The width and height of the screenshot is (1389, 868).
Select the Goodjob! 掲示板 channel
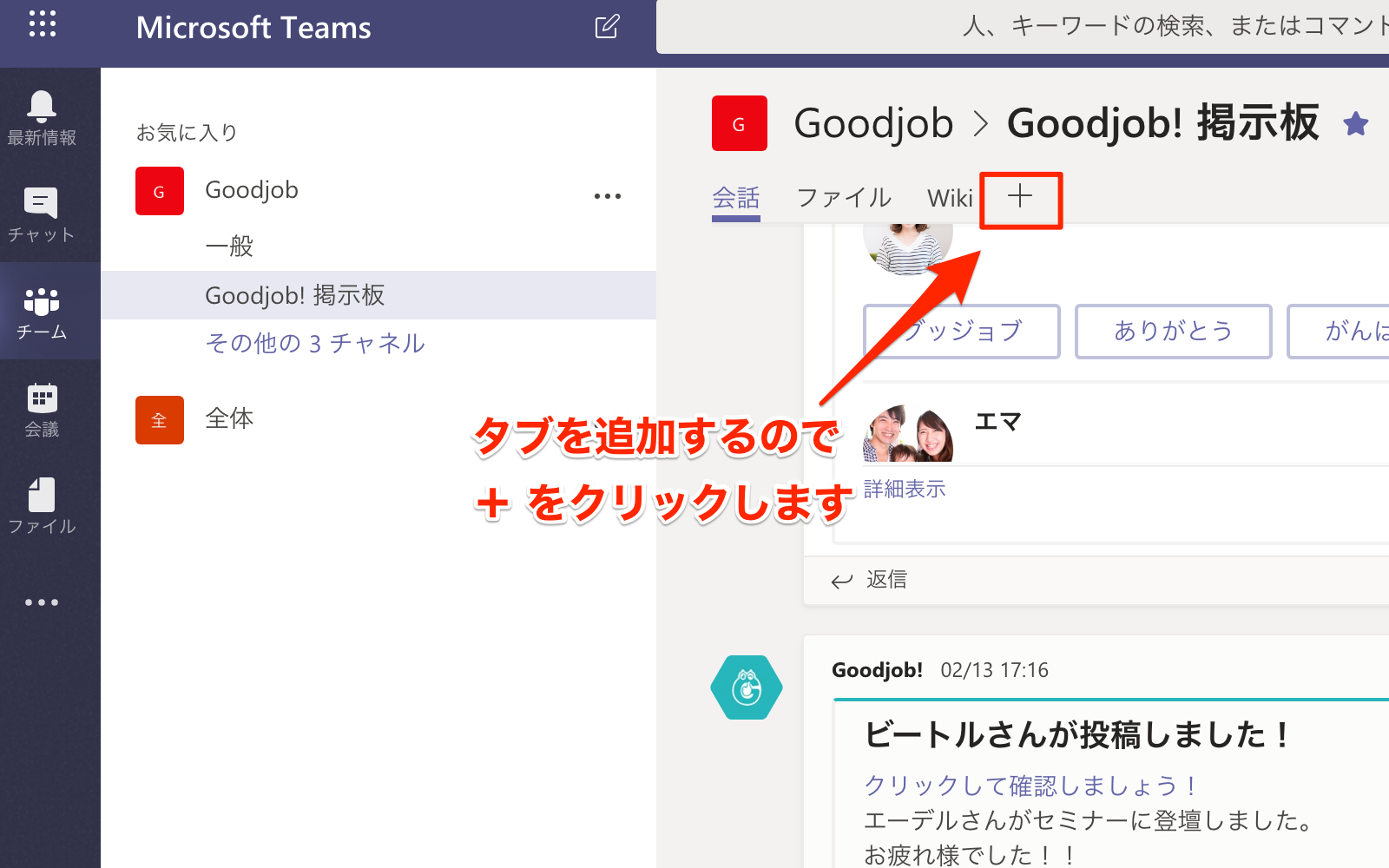pos(379,295)
